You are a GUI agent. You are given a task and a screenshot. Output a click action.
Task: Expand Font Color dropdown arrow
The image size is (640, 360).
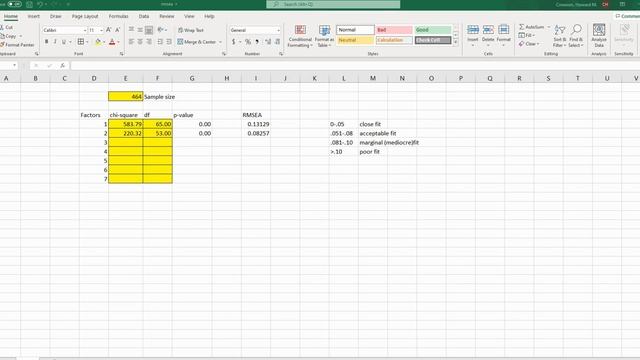[118, 42]
